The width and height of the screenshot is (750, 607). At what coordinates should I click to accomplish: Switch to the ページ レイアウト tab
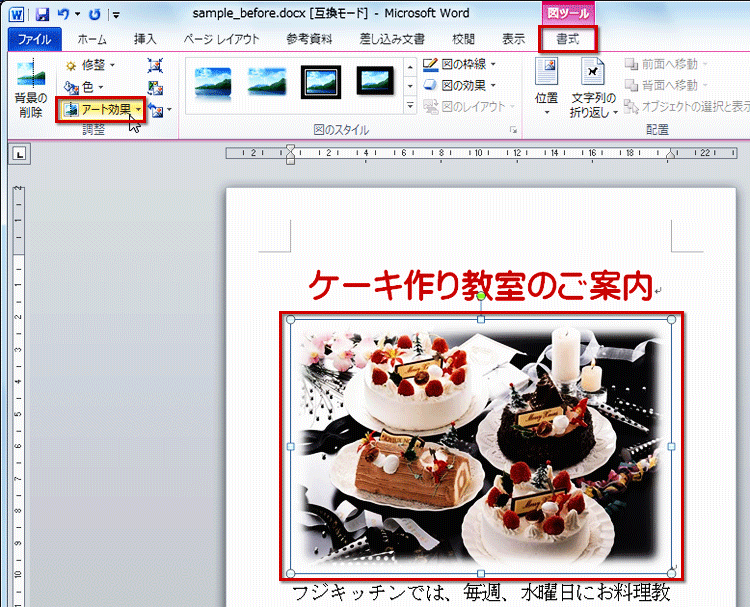click(221, 39)
